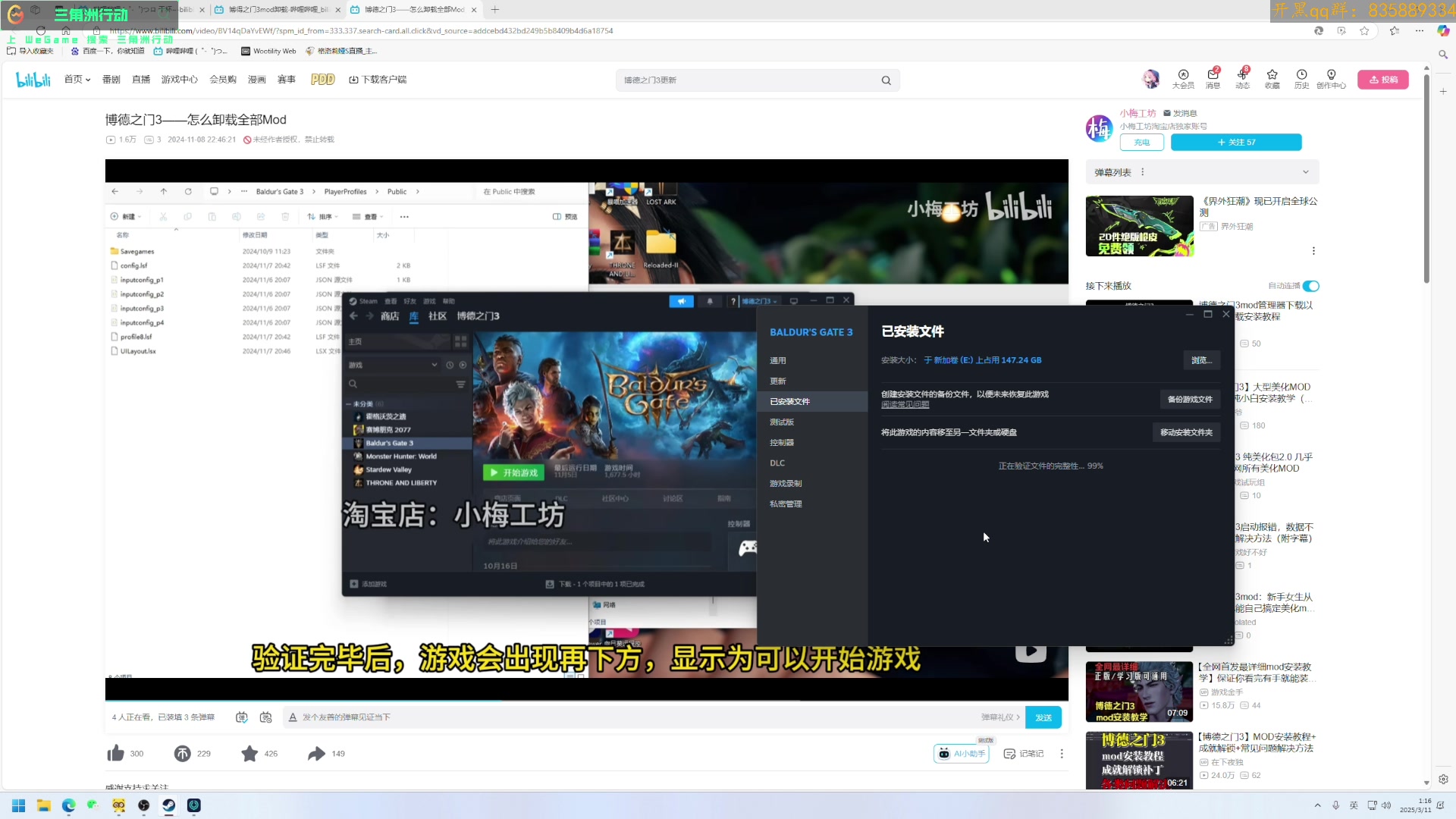Open Steam from the taskbar
The width and height of the screenshot is (1456, 819).
(168, 805)
